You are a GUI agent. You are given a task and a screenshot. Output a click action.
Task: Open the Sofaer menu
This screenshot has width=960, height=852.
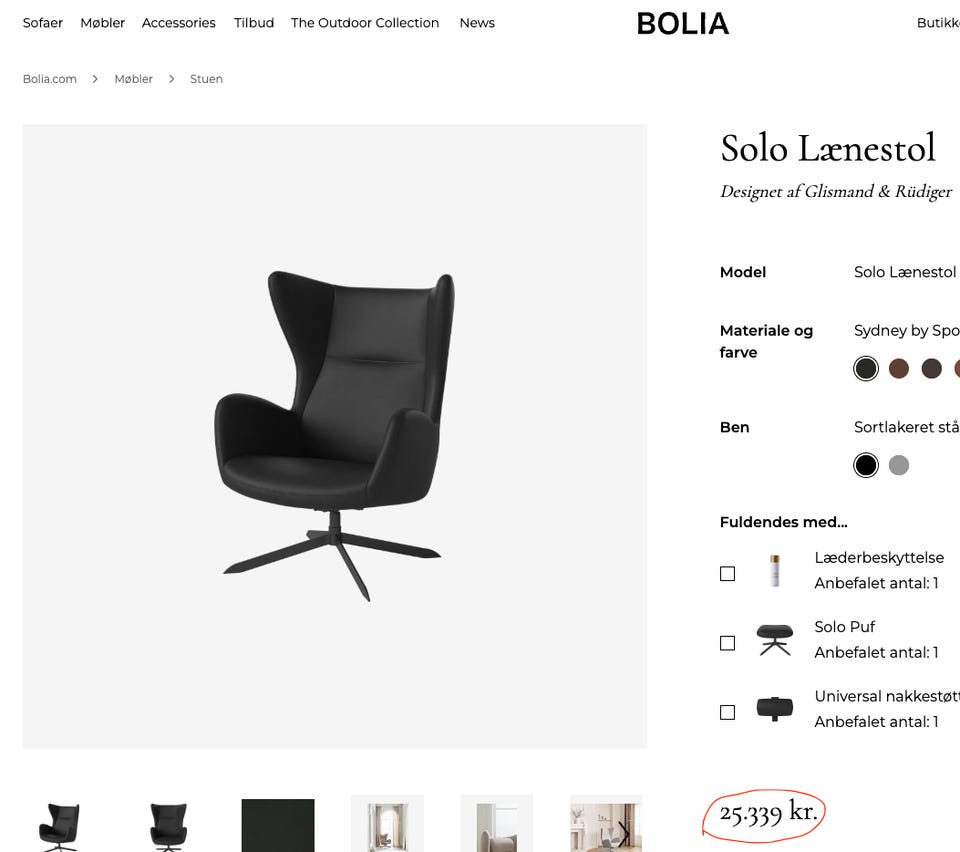42,22
